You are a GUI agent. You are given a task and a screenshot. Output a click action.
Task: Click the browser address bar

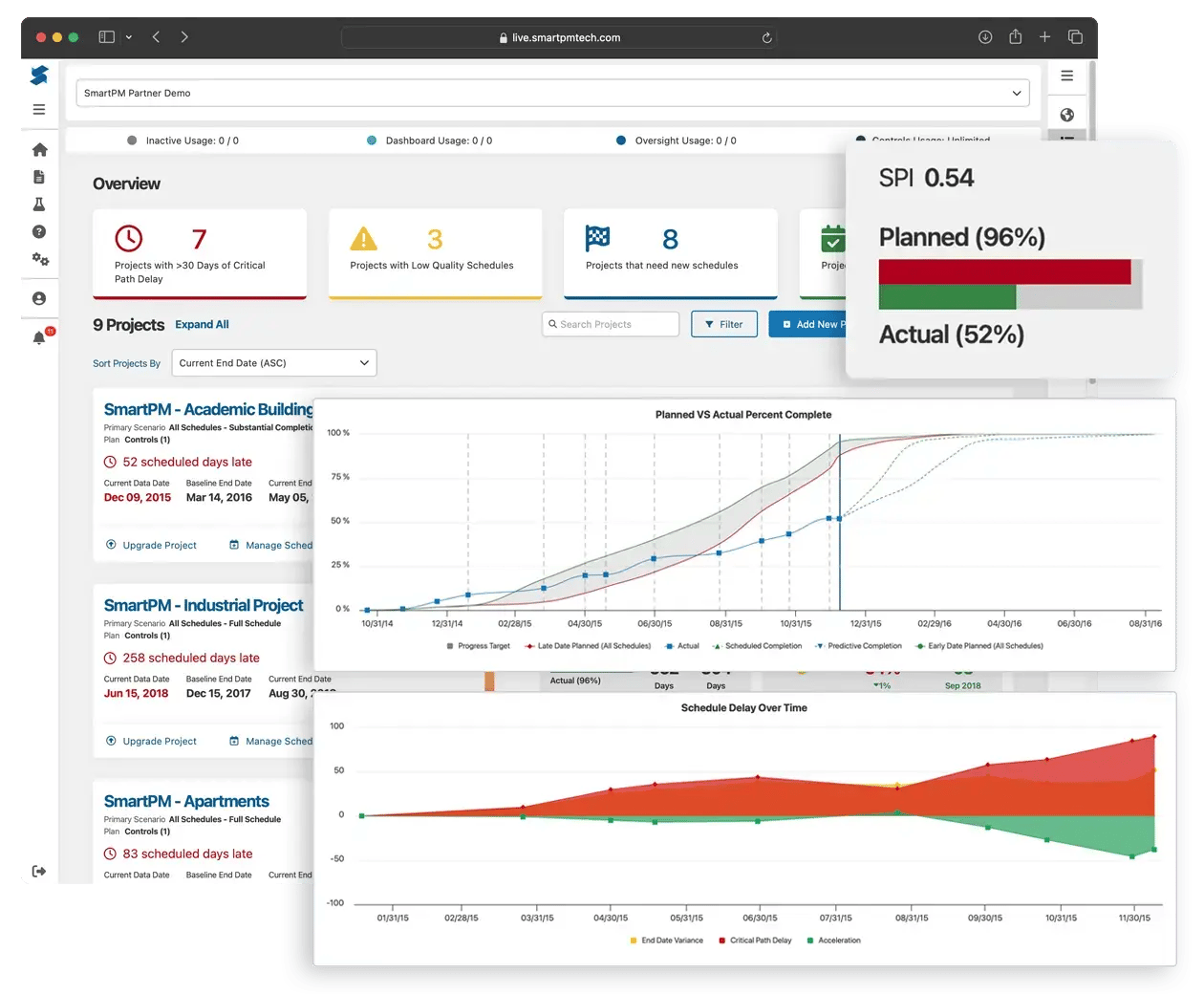[559, 37]
